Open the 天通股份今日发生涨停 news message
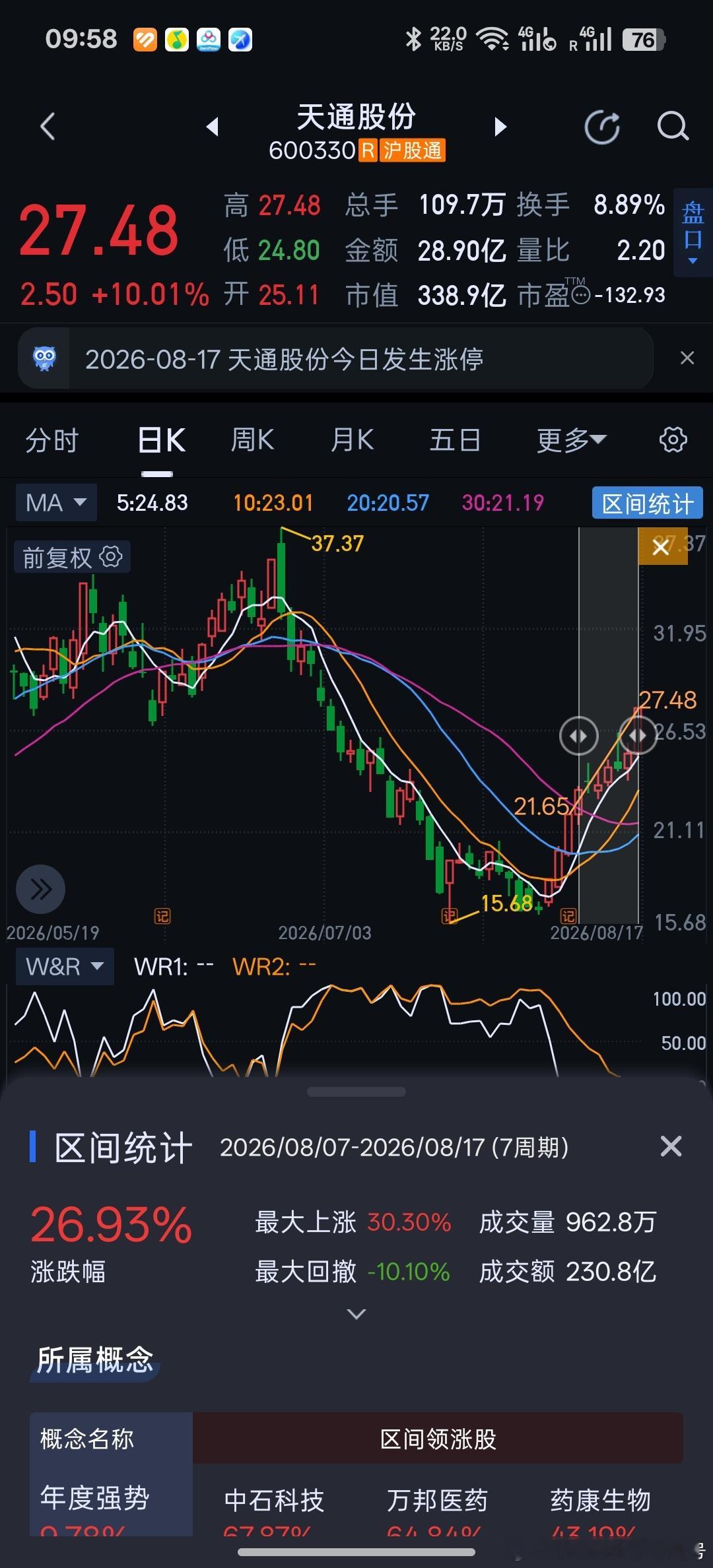 284,360
